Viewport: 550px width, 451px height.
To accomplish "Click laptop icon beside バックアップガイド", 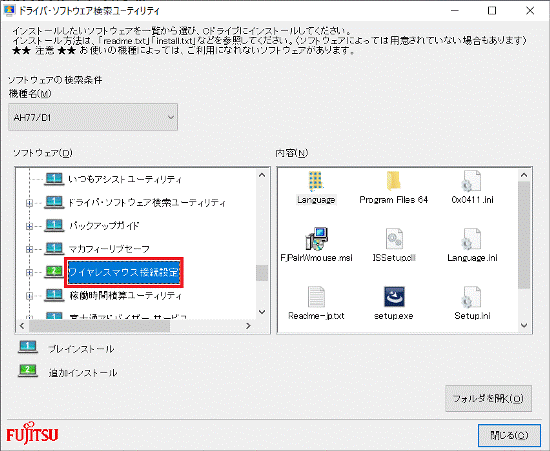I will (x=54, y=226).
